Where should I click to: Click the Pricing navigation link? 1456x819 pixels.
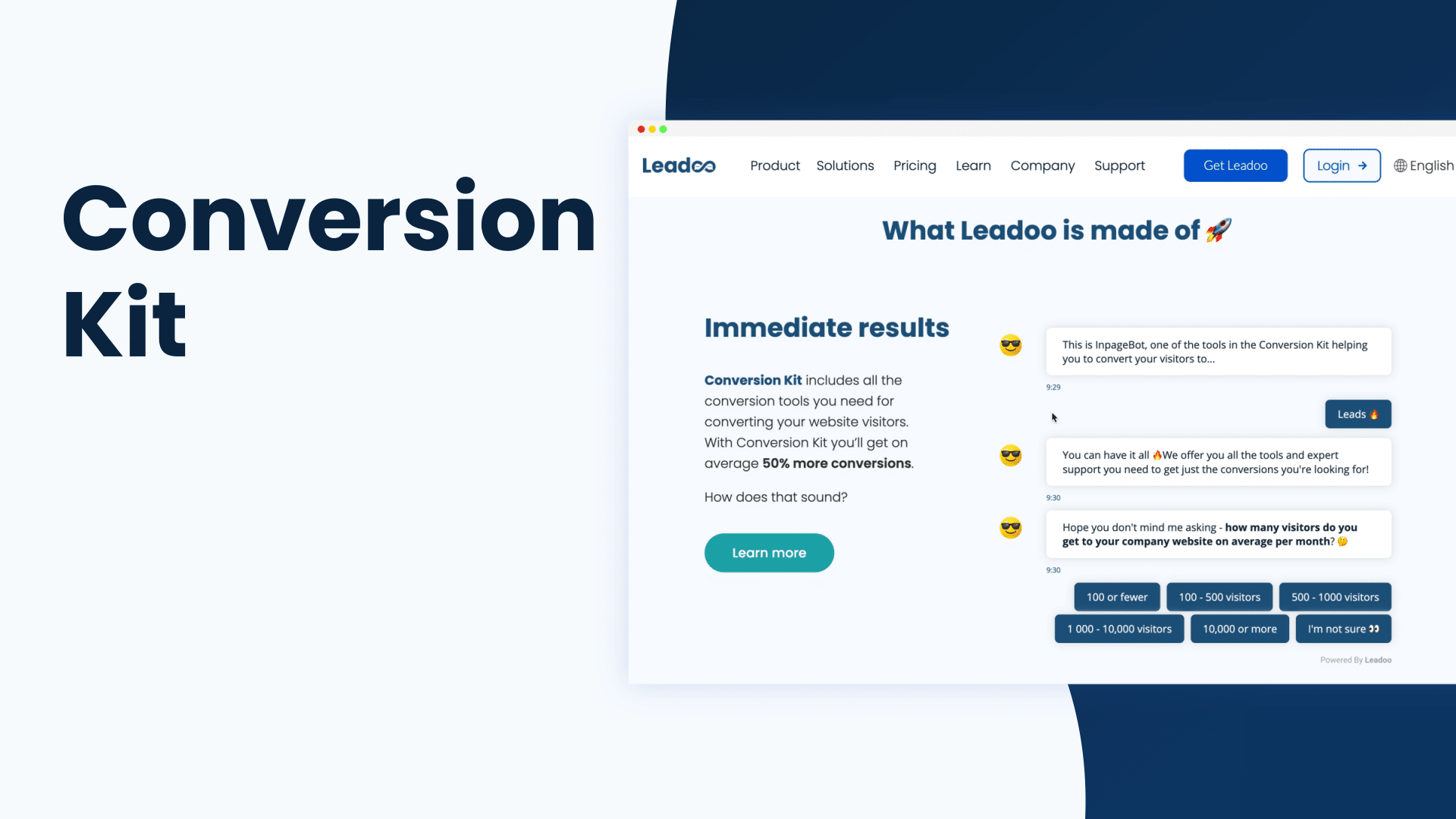[x=915, y=165]
